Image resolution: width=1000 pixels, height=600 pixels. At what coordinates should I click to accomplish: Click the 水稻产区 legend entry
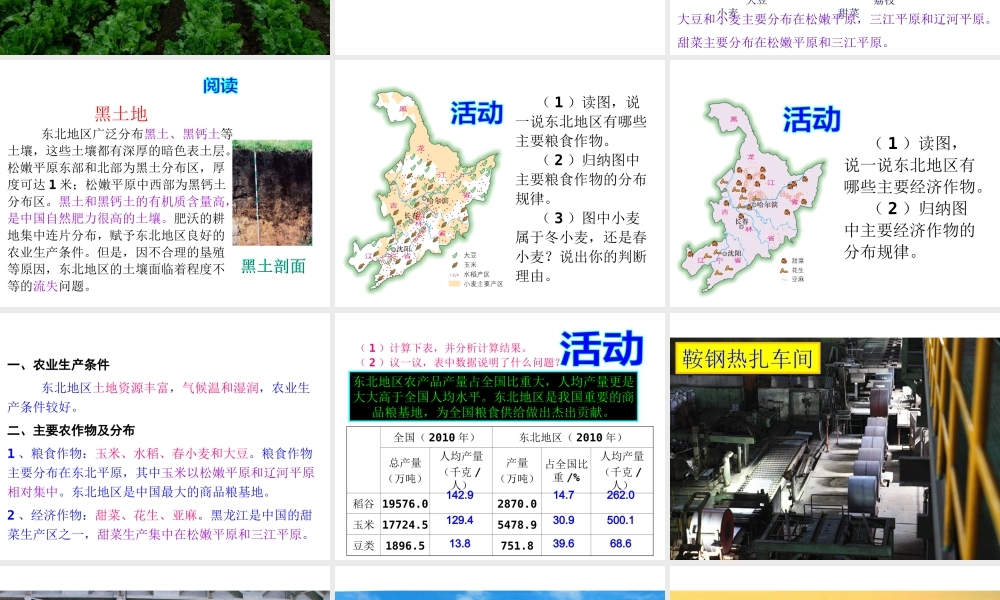tap(471, 274)
